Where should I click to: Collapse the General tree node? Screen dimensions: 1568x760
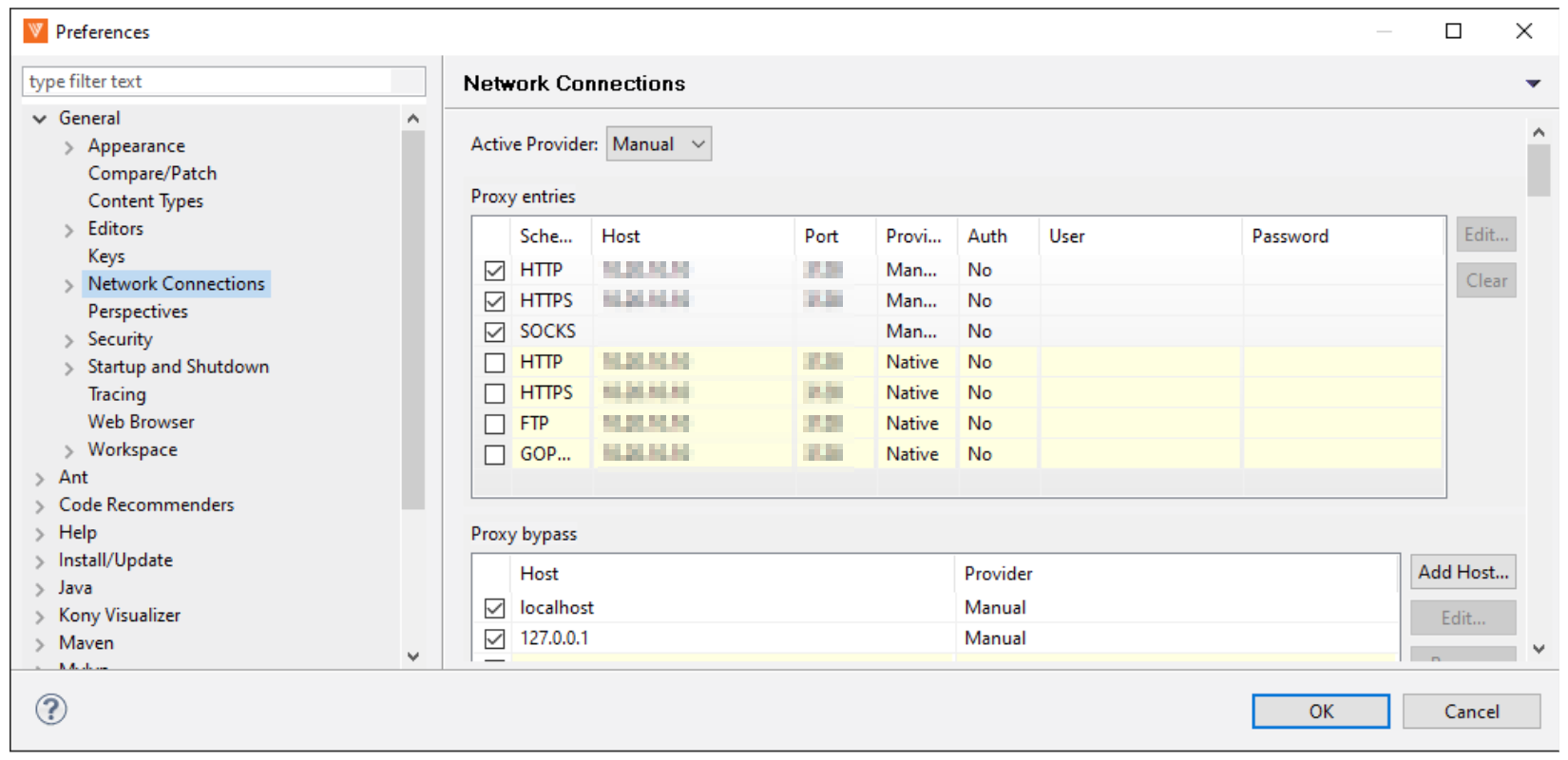40,119
